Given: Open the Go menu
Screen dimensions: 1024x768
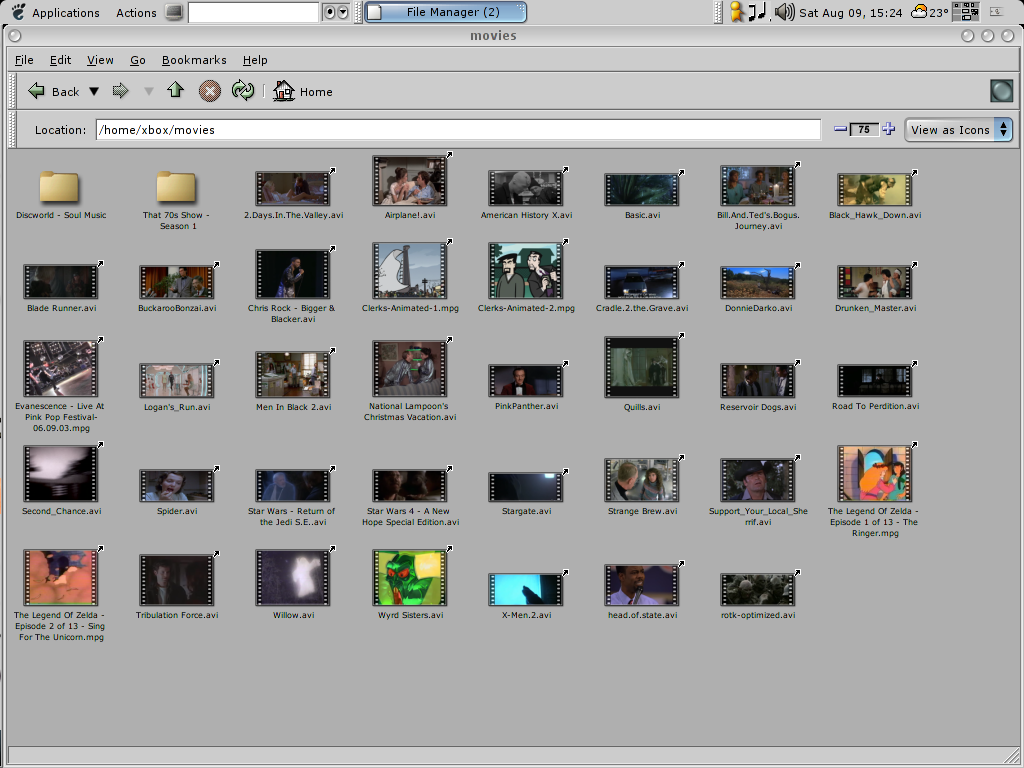Looking at the screenshot, I should click(138, 60).
